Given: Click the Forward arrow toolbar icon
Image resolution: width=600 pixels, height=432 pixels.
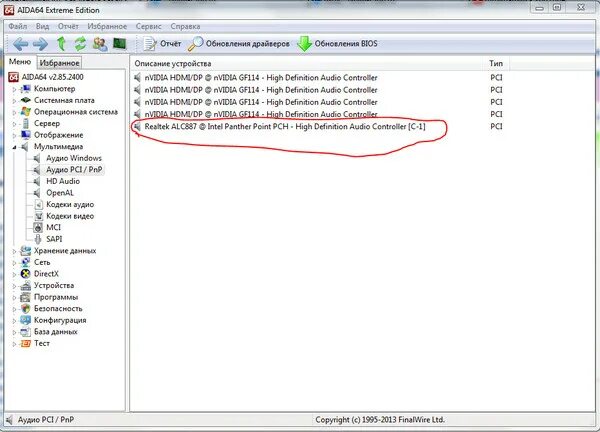Looking at the screenshot, I should pyautogui.click(x=40, y=44).
